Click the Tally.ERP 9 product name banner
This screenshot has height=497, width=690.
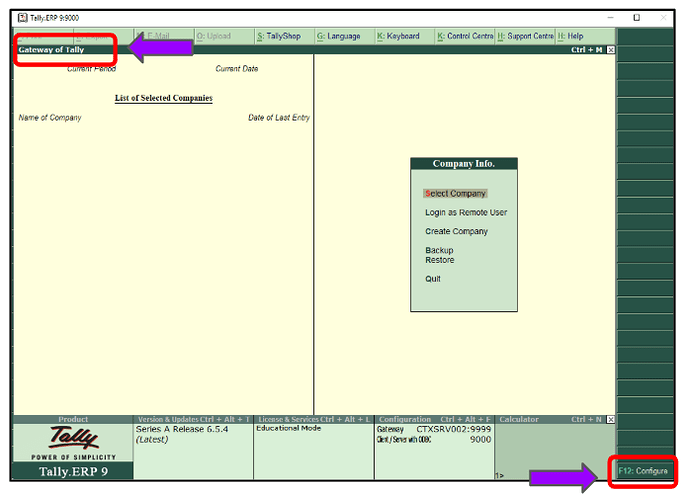73,471
